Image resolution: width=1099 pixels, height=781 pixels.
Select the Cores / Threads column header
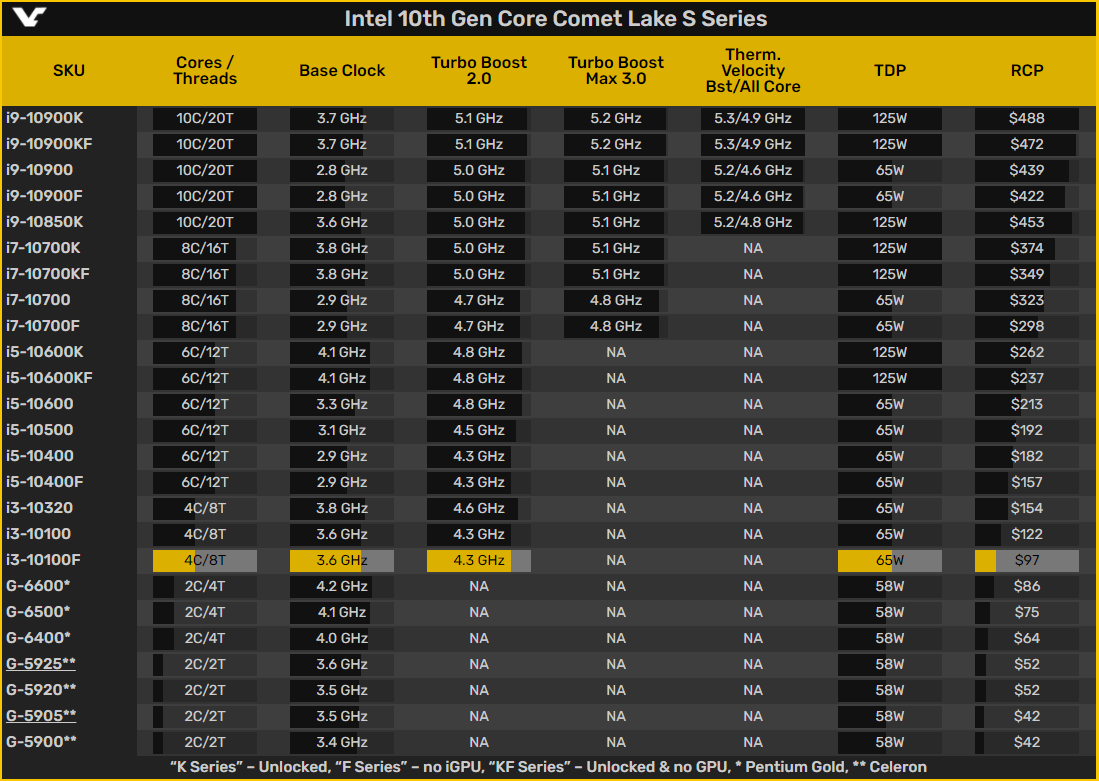(205, 70)
